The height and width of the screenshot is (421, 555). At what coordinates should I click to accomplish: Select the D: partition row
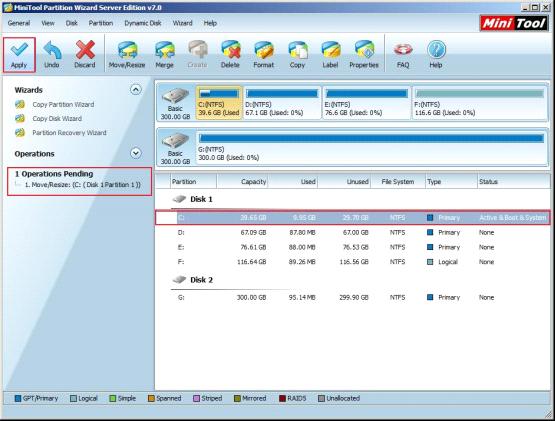(353, 233)
